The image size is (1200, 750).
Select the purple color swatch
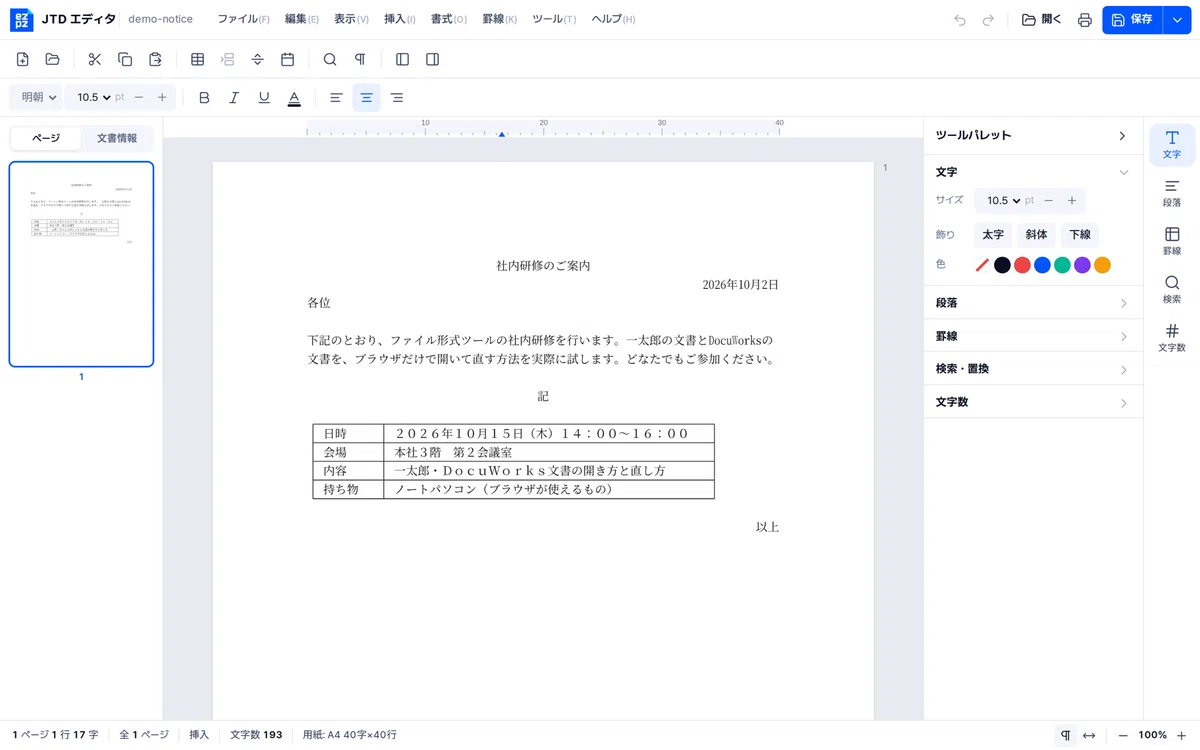[x=1082, y=265]
